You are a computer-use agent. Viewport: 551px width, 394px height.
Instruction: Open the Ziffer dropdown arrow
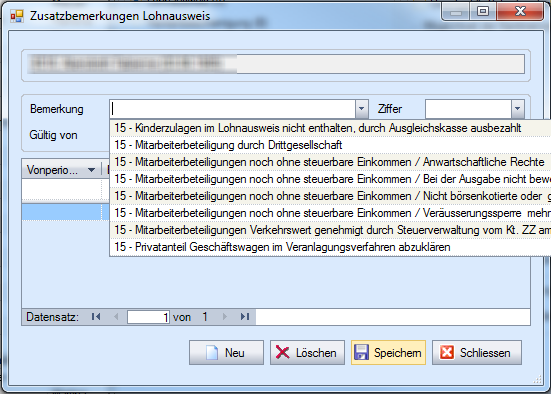pyautogui.click(x=517, y=109)
